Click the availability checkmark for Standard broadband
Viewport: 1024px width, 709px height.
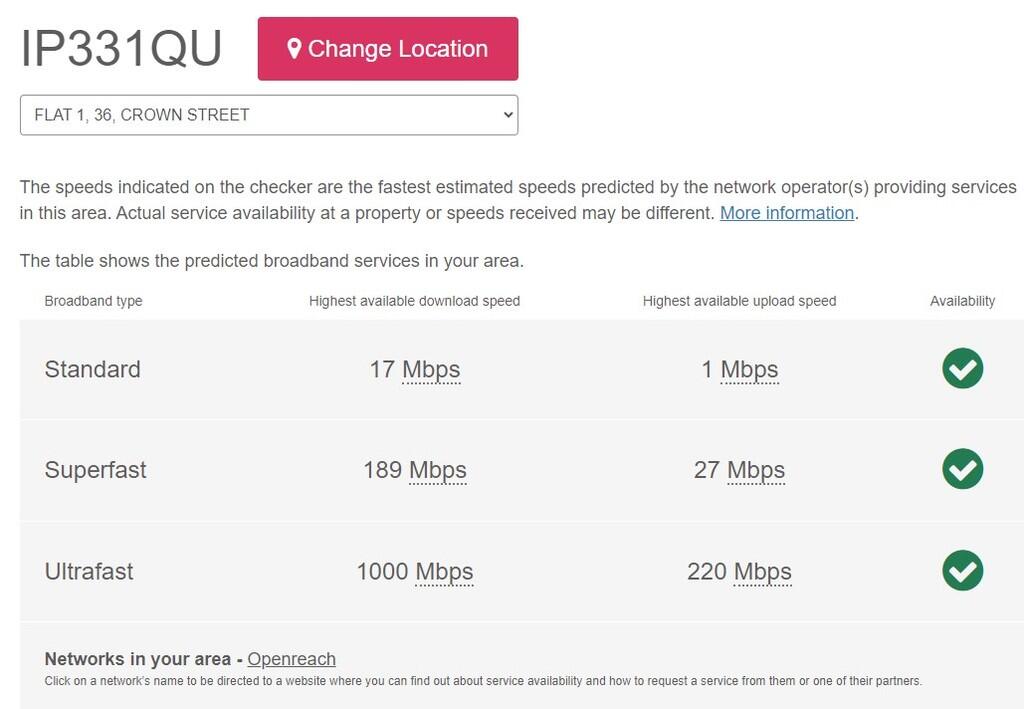coord(962,369)
